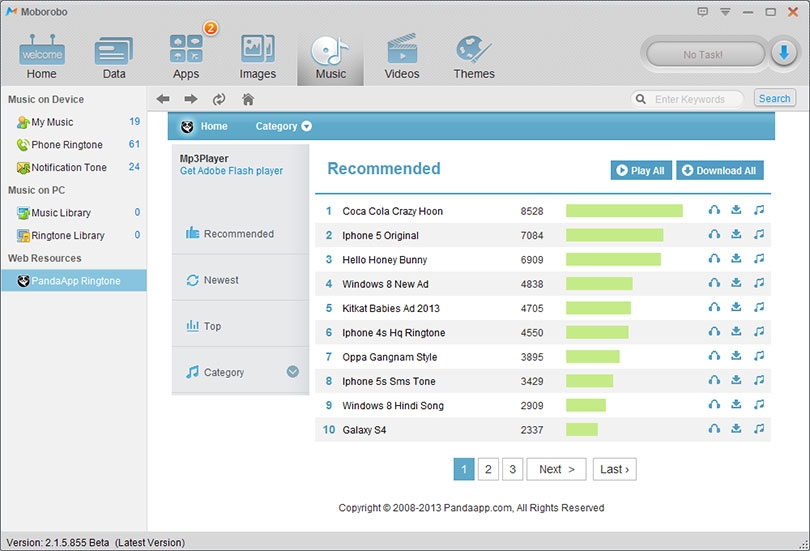Download Kitkat Babies Ad 2013 ringtone

click(736, 307)
